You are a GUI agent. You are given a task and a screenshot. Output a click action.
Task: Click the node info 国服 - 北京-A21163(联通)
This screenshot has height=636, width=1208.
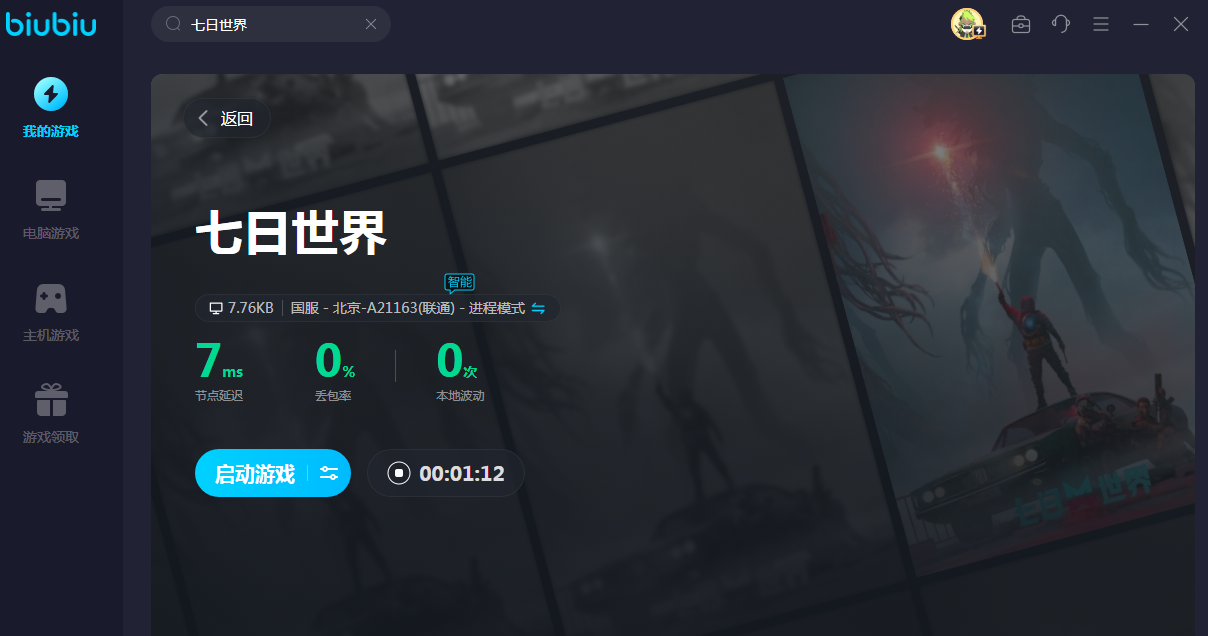pyautogui.click(x=372, y=308)
